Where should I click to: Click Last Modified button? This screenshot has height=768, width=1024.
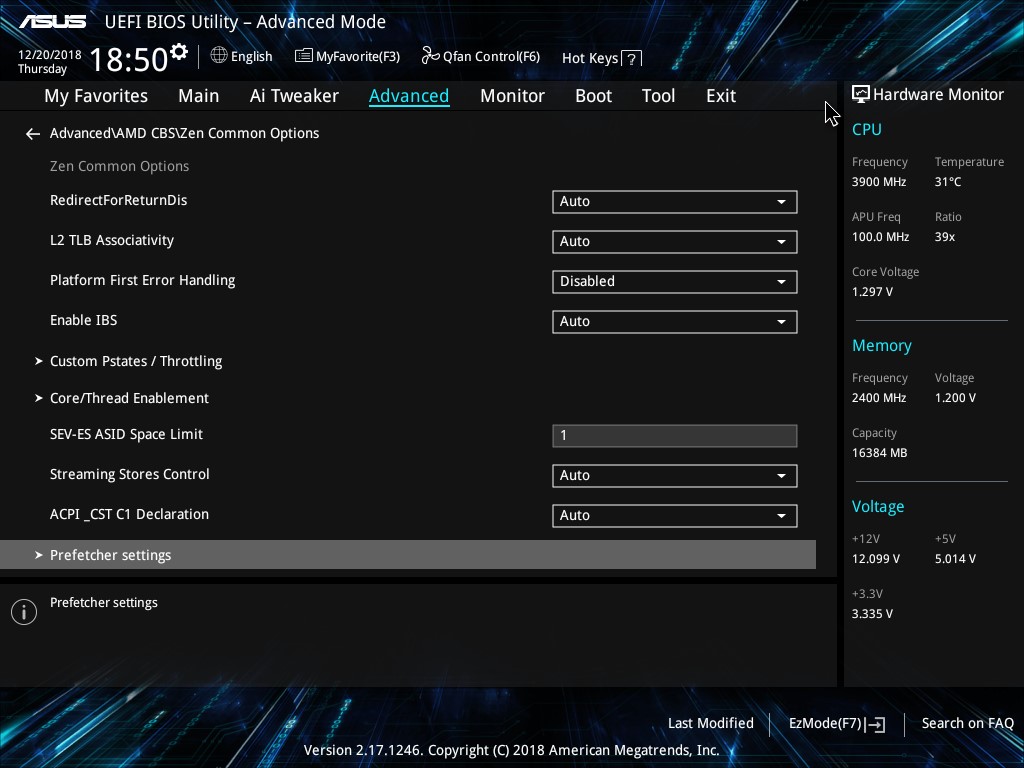click(x=711, y=723)
